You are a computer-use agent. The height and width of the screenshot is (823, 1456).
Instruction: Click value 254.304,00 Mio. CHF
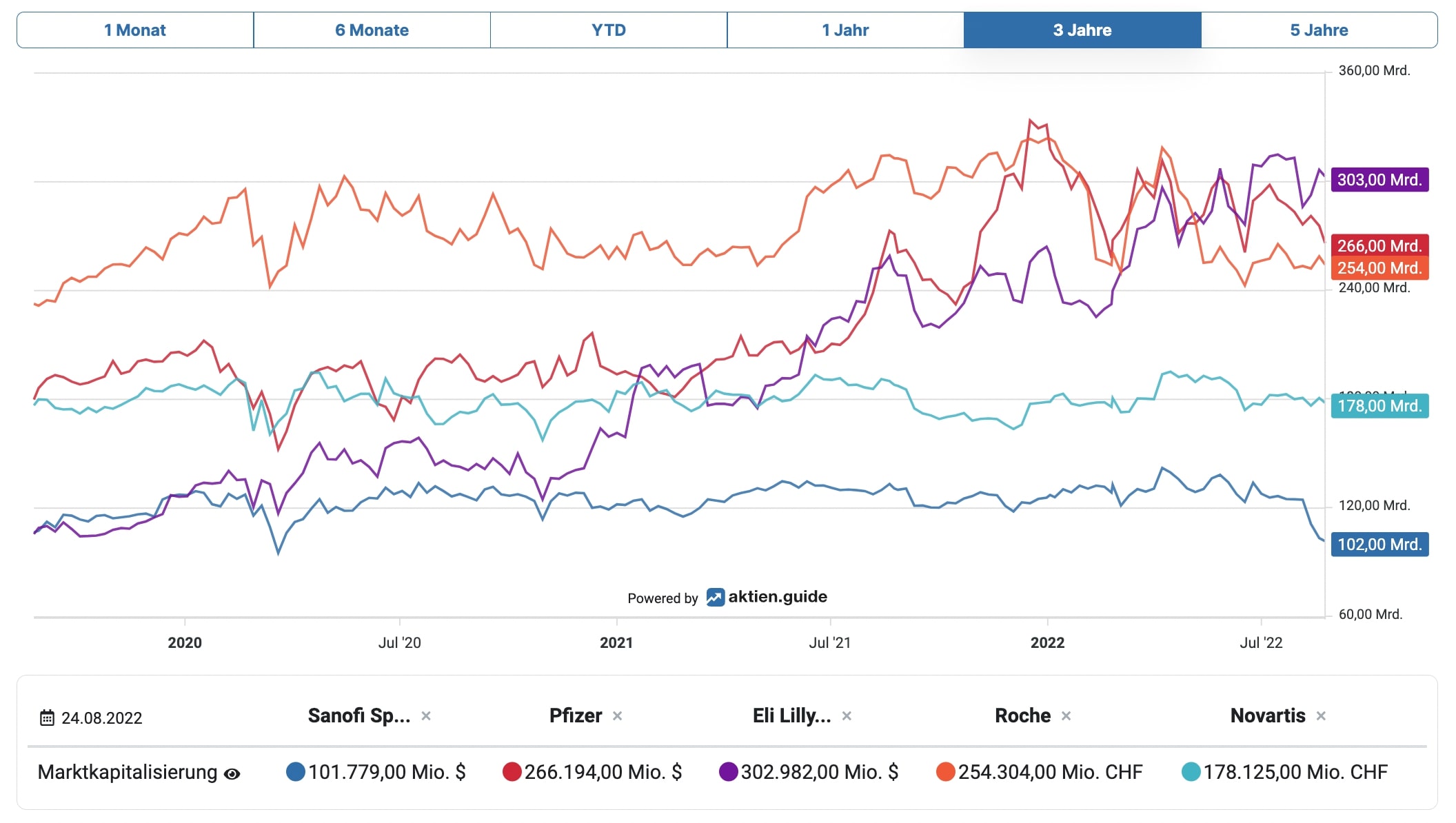point(1051,772)
